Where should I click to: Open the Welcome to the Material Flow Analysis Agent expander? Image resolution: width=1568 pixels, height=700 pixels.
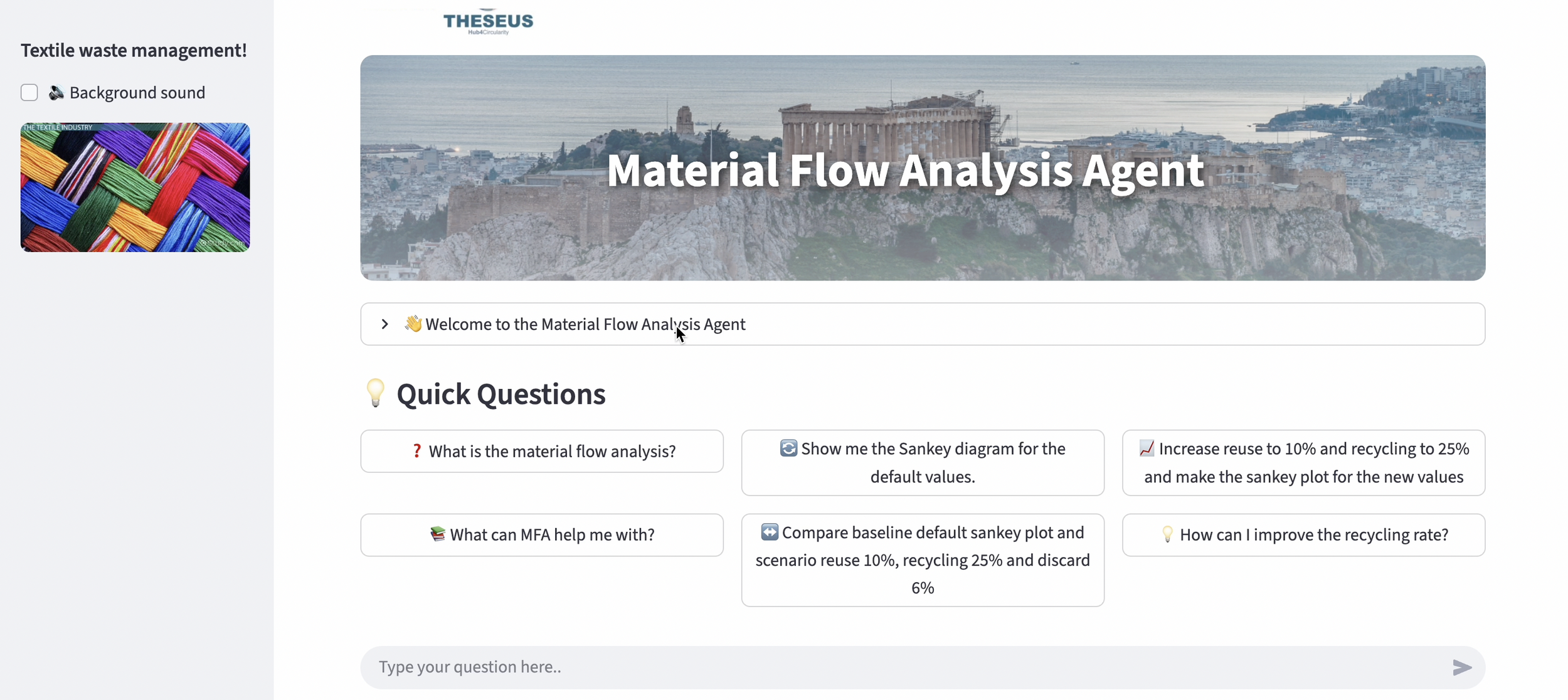pos(923,324)
